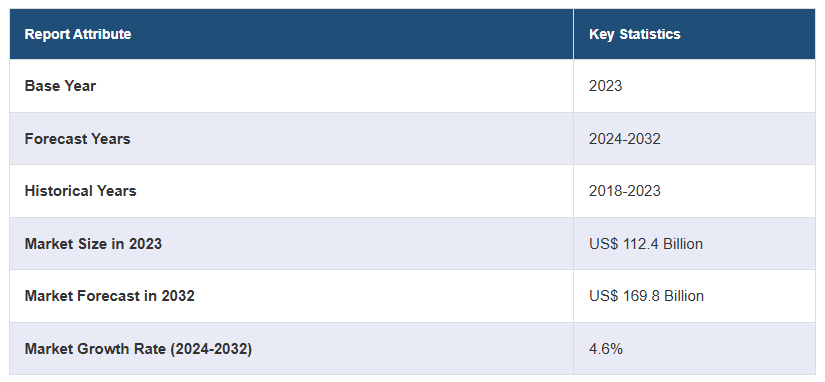This screenshot has height=382, width=825.
Task: Click the Report Attribute column header
Action: point(78,34)
